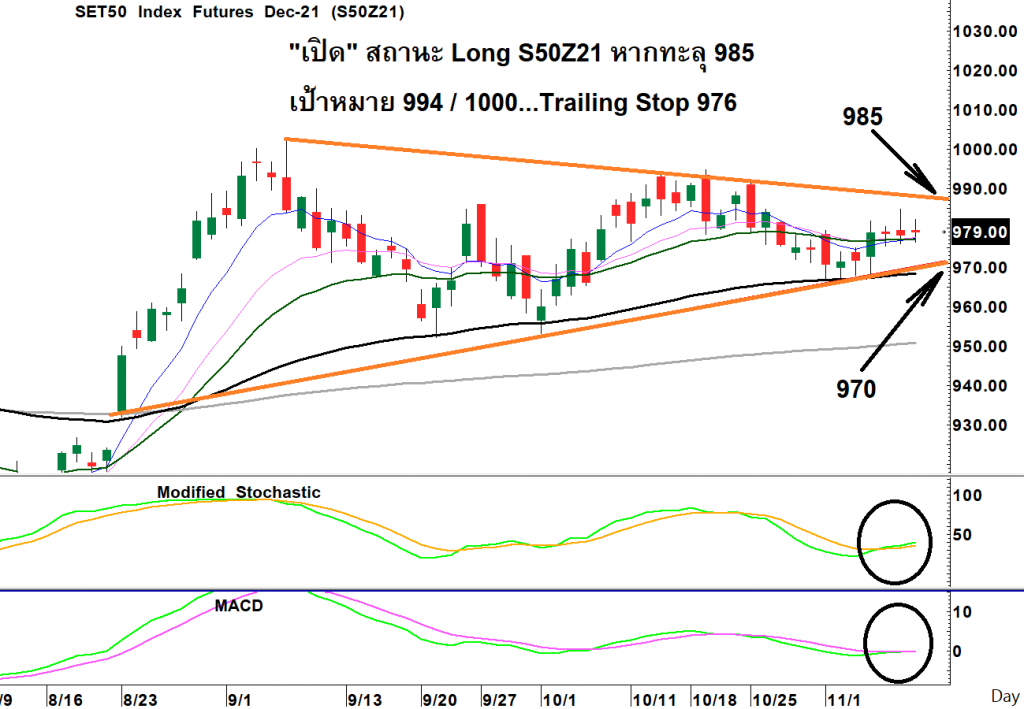Click the 1000.00 price axis label
Image resolution: width=1024 pixels, height=709 pixels.
(985, 150)
